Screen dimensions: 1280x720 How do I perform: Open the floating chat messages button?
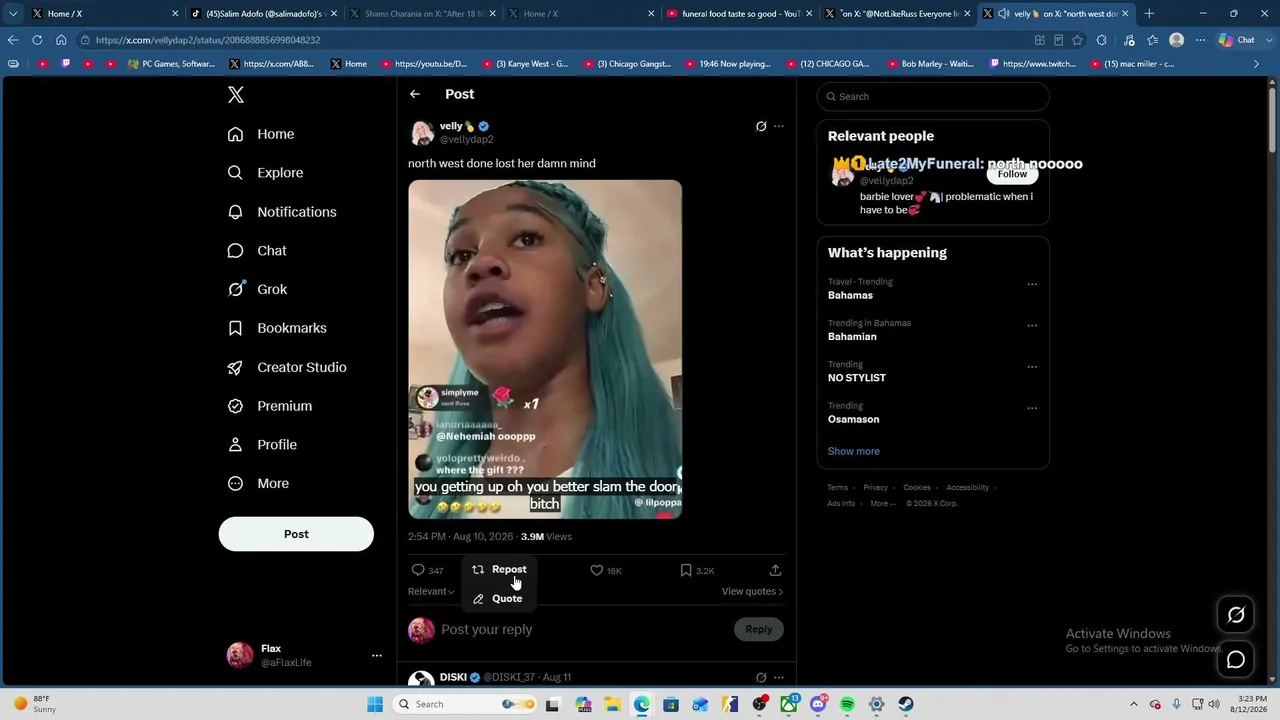pos(1236,660)
